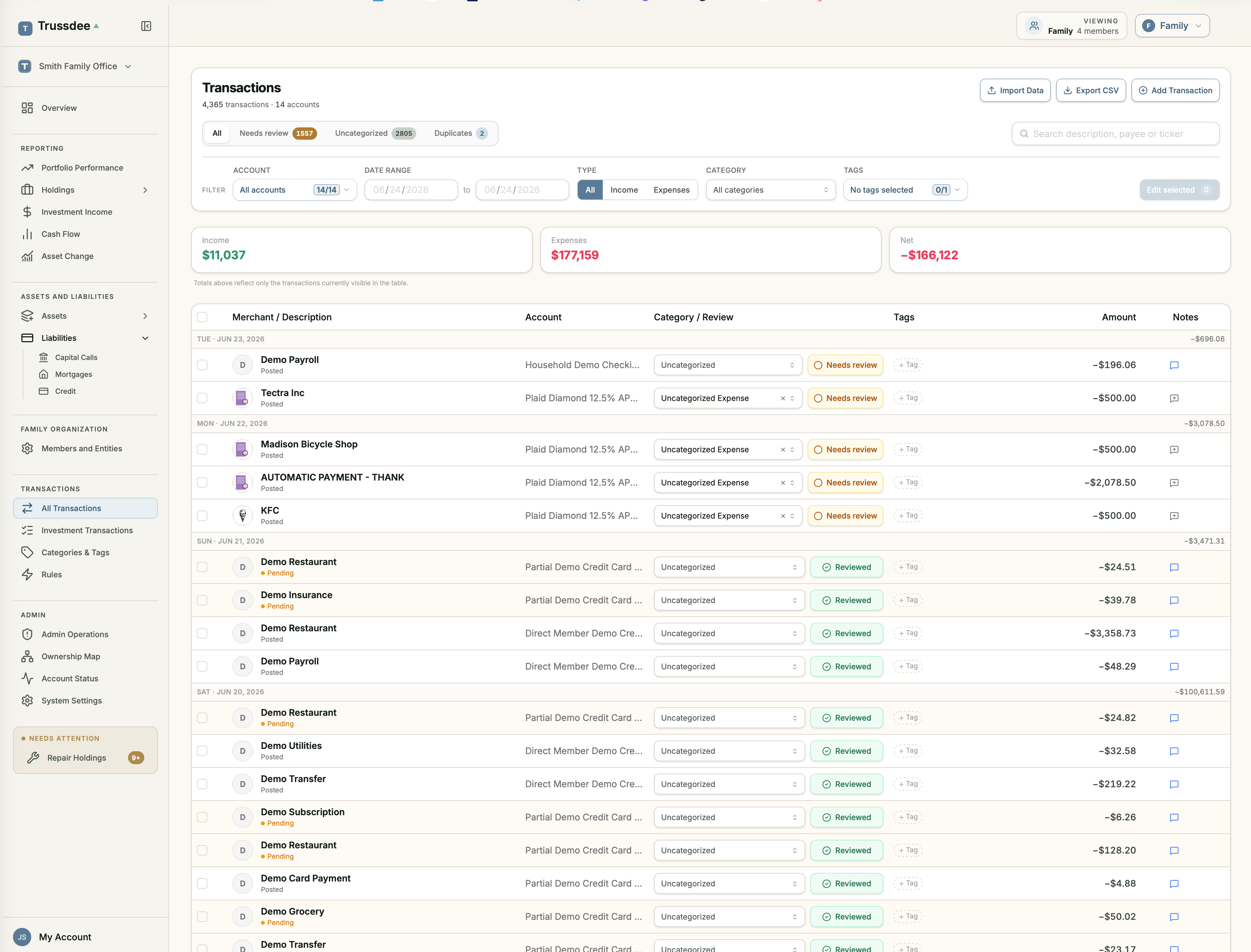Collapse the sidebar panel icon
The image size is (1251, 952).
(x=146, y=26)
